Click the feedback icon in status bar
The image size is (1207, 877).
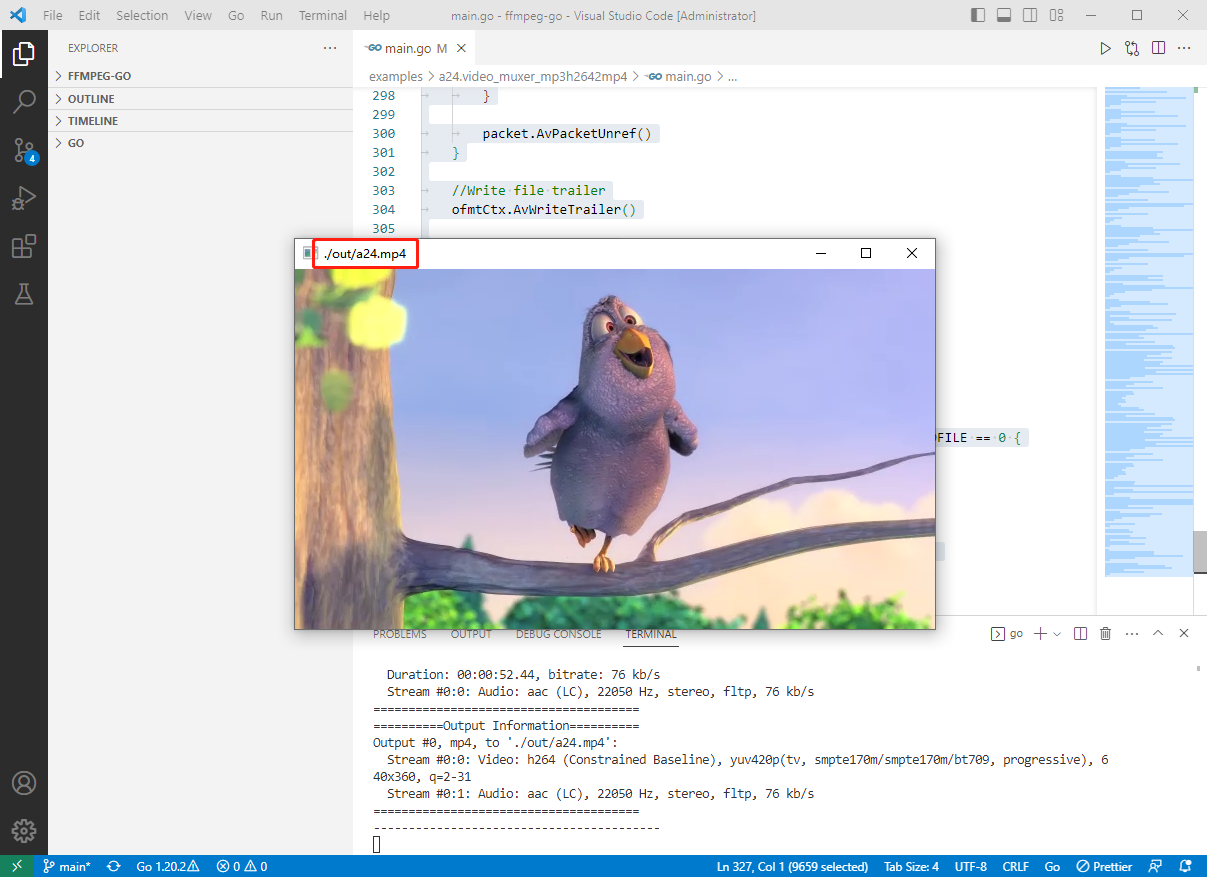coord(1156,866)
